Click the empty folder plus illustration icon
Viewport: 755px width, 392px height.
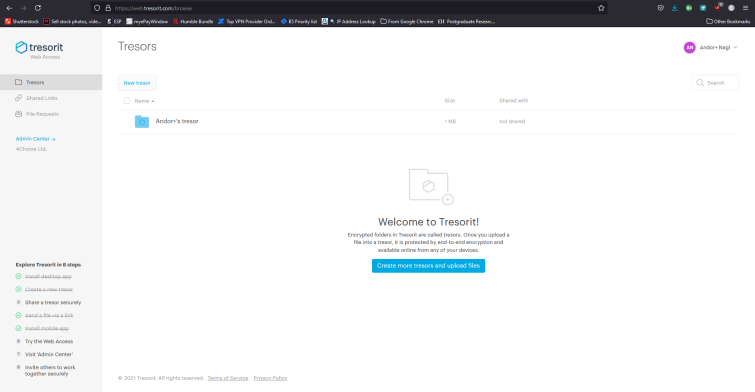(x=431, y=186)
